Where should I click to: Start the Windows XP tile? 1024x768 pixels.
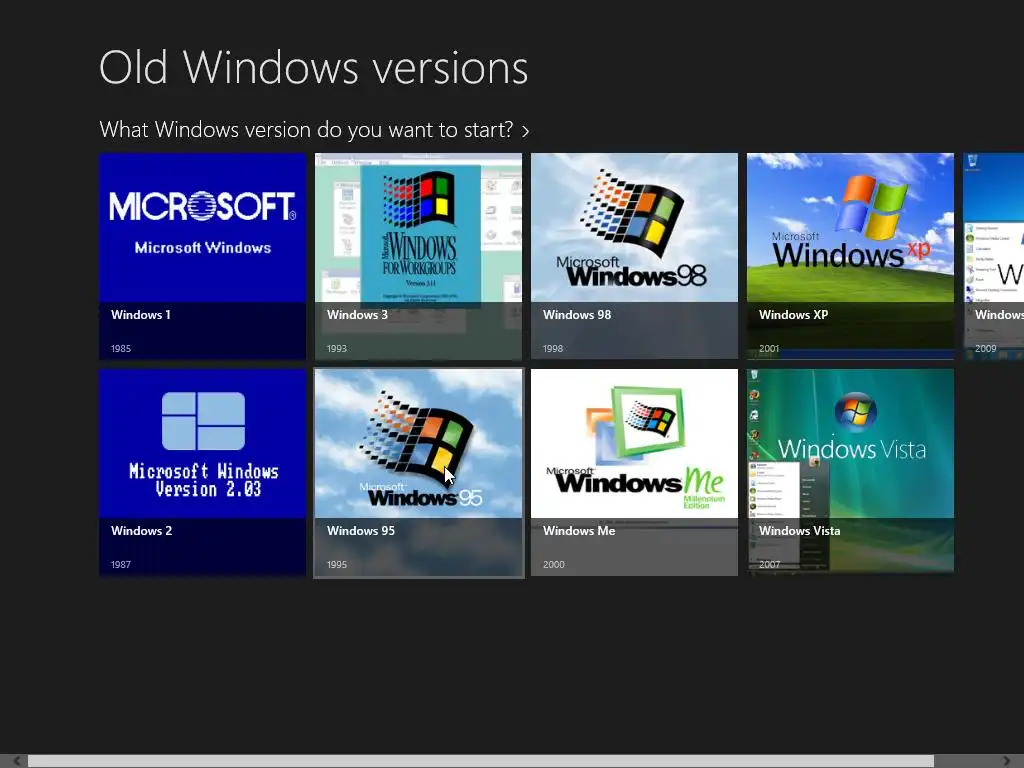[x=850, y=256]
